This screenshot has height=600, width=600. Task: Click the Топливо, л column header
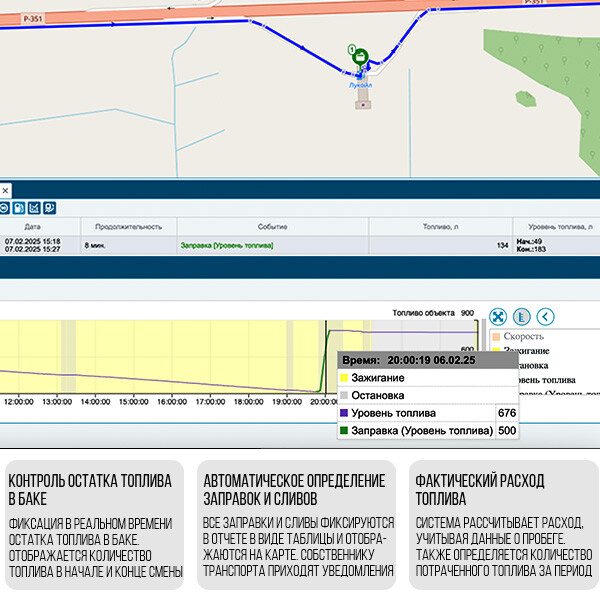[x=440, y=227]
